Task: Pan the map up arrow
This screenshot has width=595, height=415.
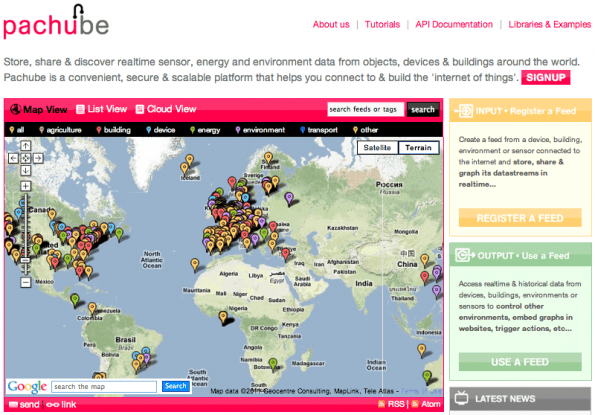Action: tap(25, 146)
